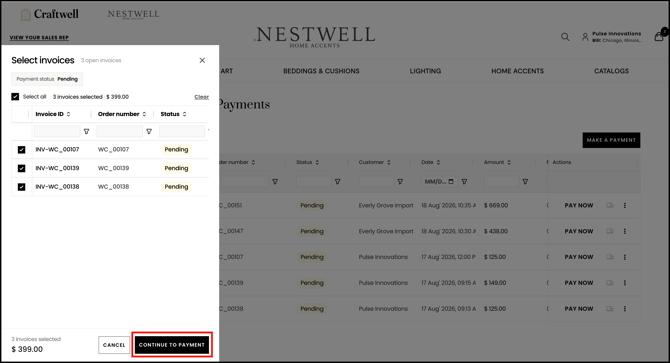
Task: Click the Craftwell logo
Action: [50, 15]
